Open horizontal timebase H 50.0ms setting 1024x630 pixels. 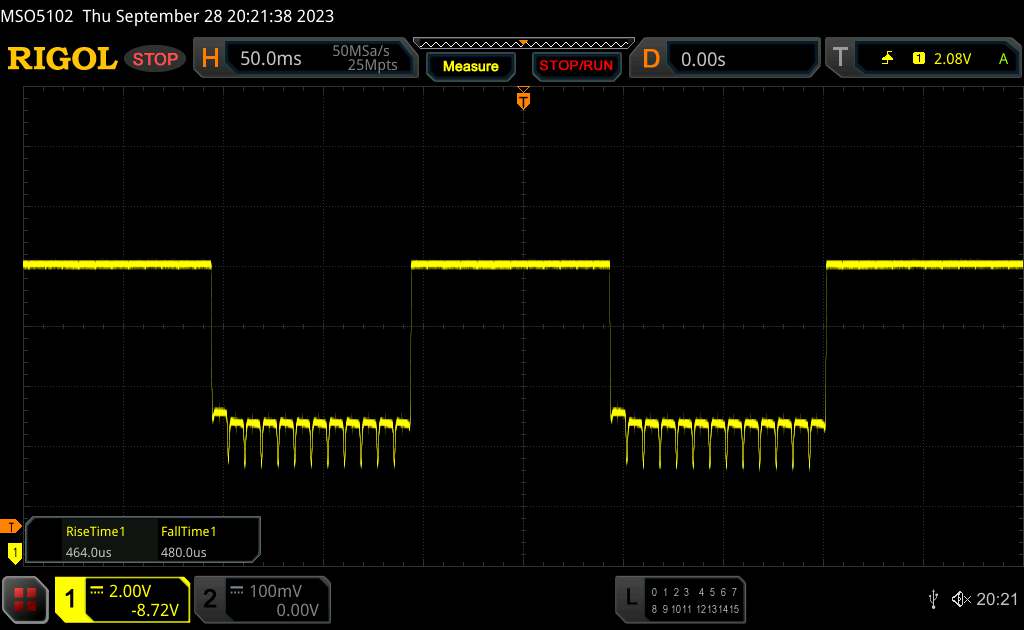coord(305,58)
